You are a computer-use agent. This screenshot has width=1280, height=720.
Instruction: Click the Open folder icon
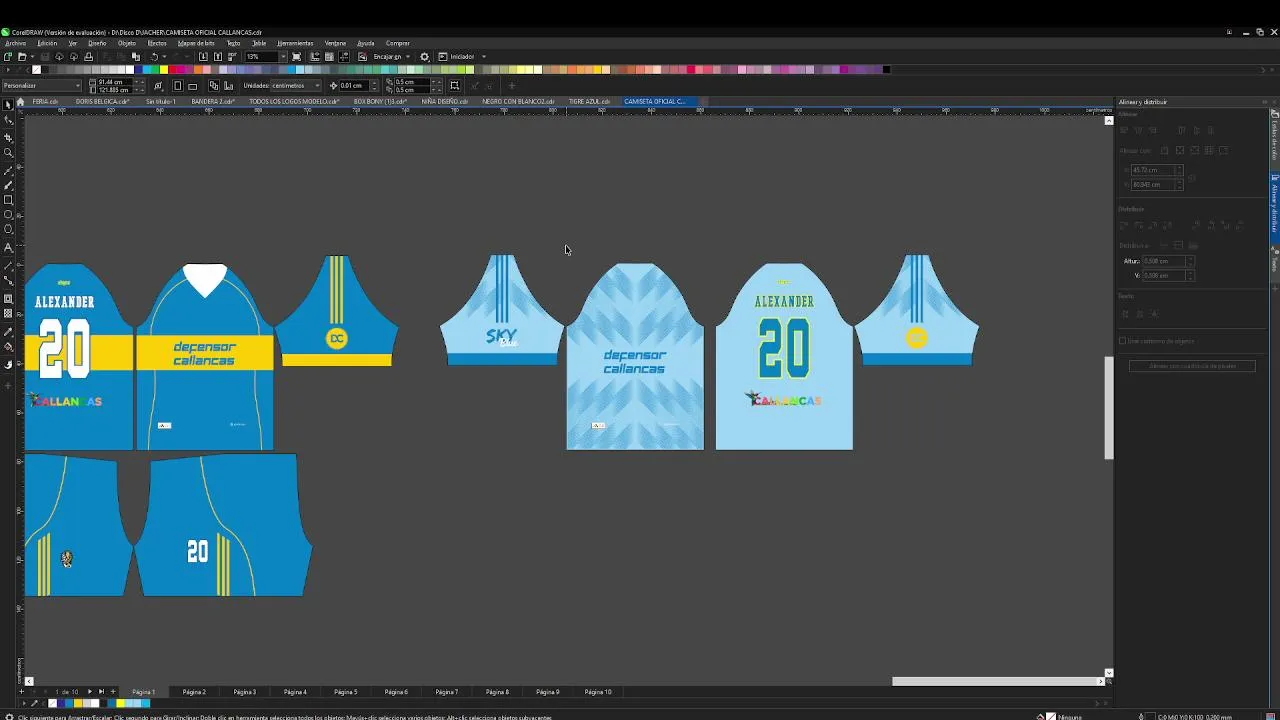[x=21, y=57]
